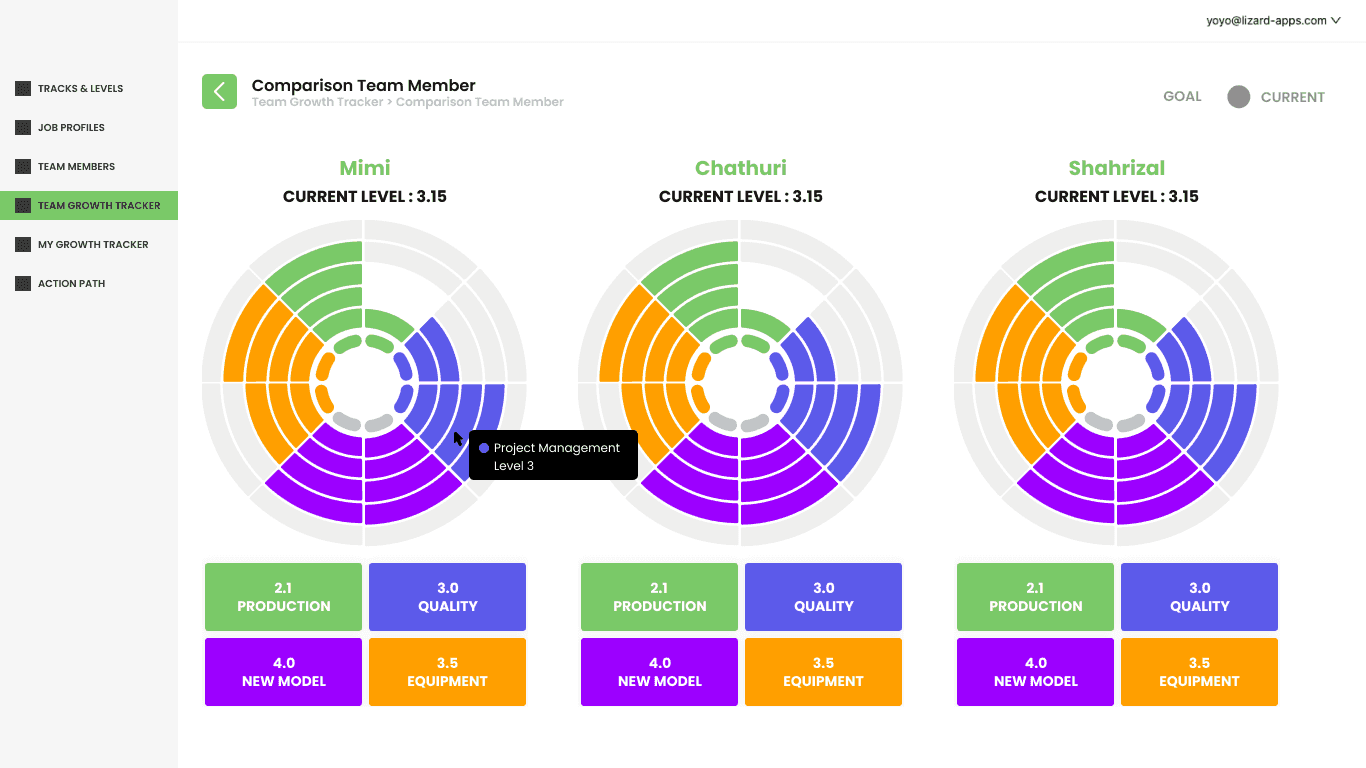
Task: Click the Tracks & Levels sidebar icon
Action: tap(23, 88)
